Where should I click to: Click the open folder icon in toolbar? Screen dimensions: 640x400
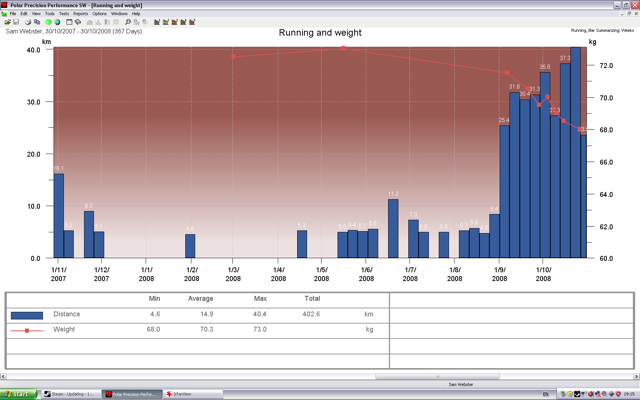[x=7, y=22]
